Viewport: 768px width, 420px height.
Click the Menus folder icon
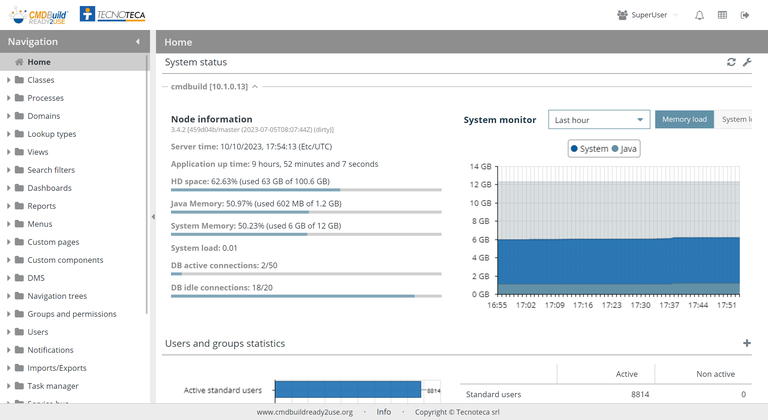coord(19,224)
